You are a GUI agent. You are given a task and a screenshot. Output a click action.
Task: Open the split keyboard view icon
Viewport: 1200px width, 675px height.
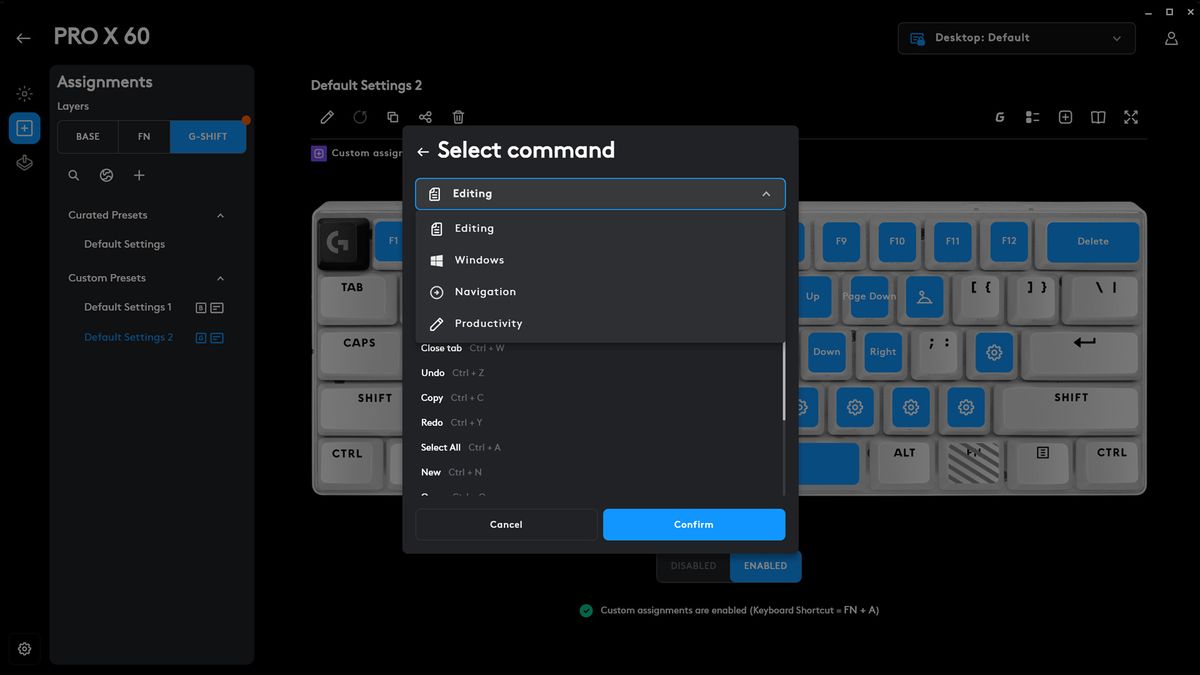(1097, 117)
